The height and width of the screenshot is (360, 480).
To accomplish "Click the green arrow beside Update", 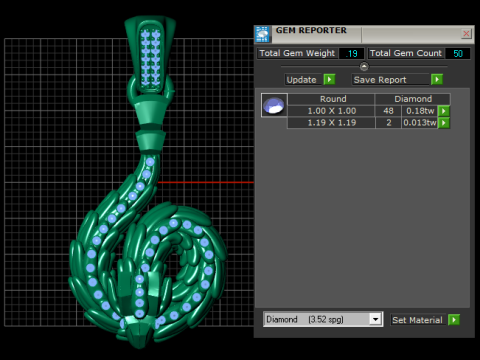I will tap(329, 80).
